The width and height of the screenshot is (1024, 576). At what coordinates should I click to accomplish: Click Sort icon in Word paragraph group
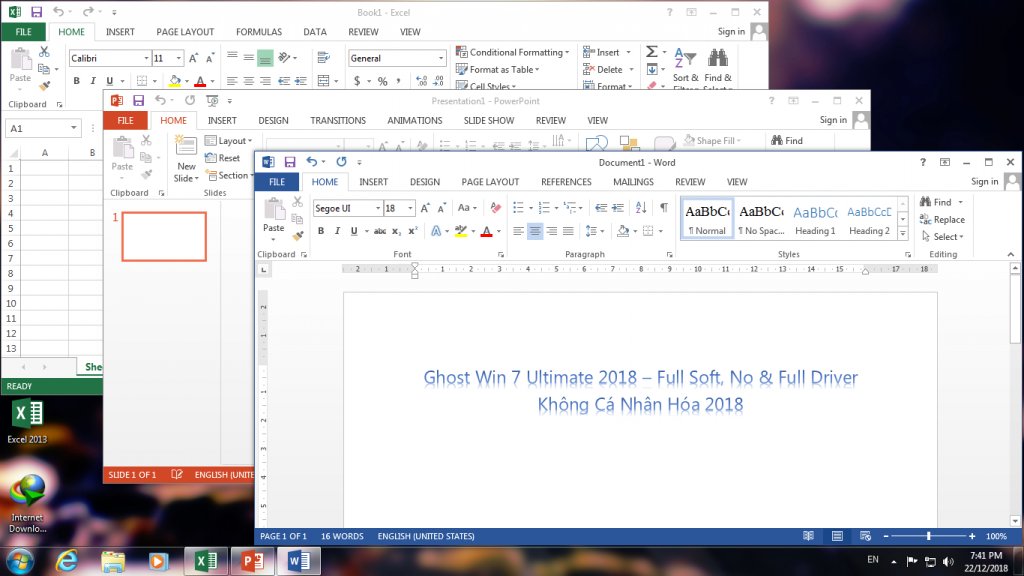tap(641, 208)
